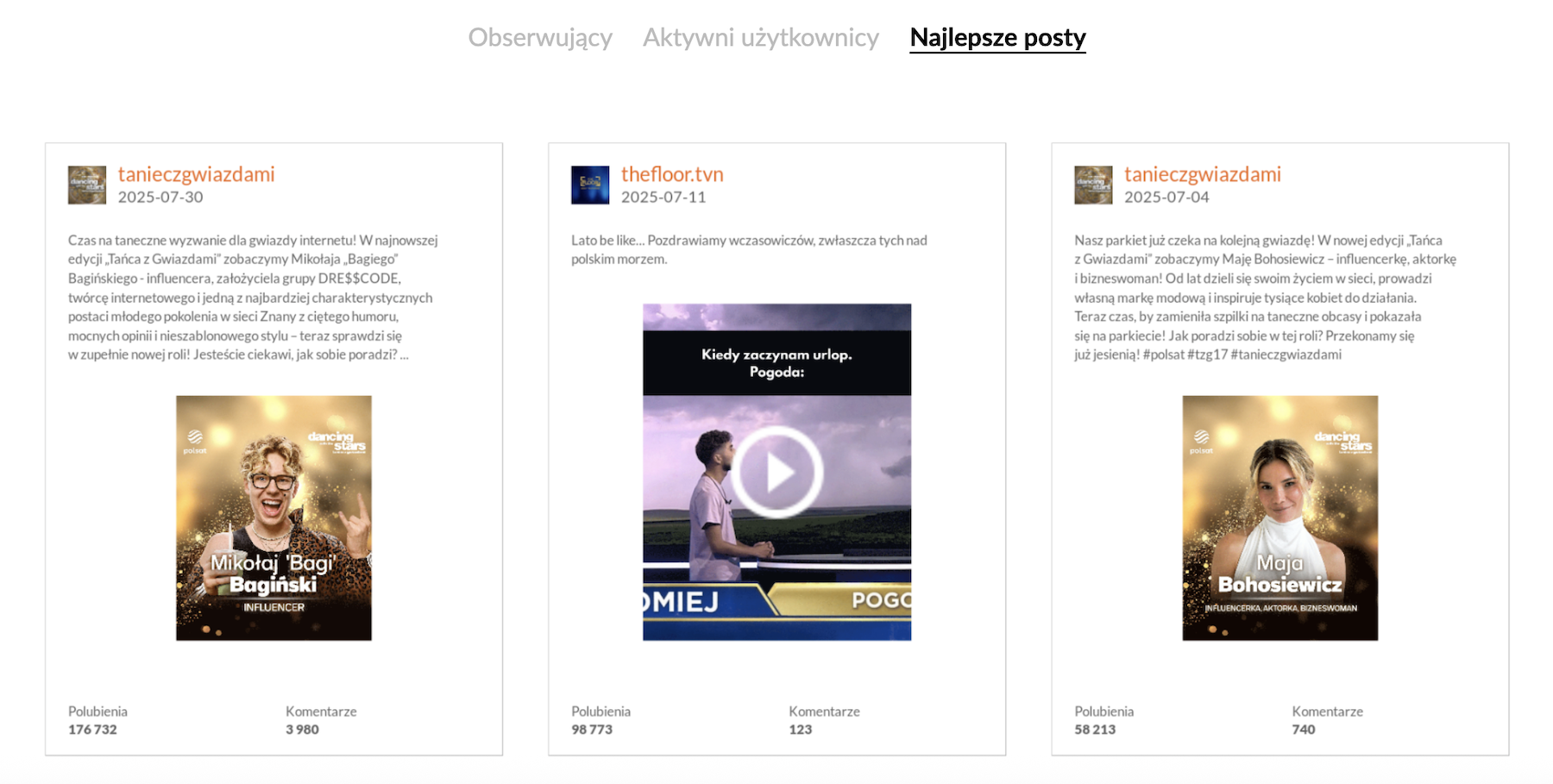Open the tanieczgwiazdami link on the 2025-07-04 post
1553x784 pixels.
click(x=1202, y=174)
